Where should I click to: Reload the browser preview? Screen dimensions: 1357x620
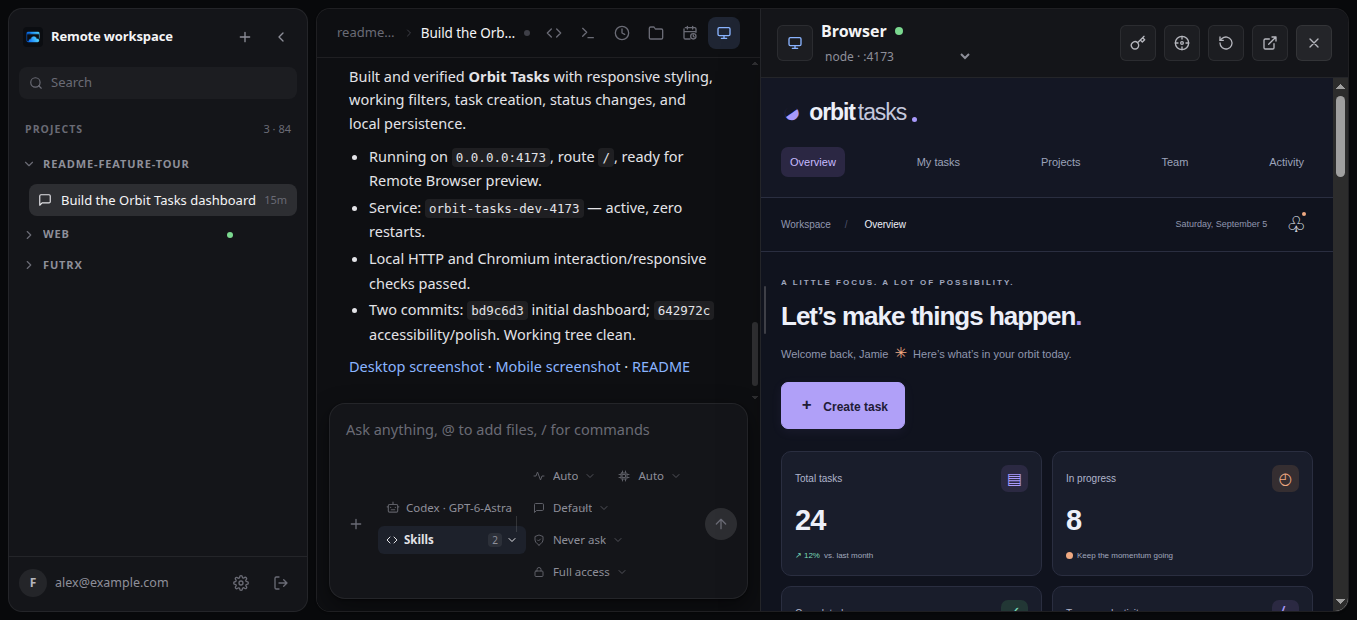click(x=1226, y=43)
